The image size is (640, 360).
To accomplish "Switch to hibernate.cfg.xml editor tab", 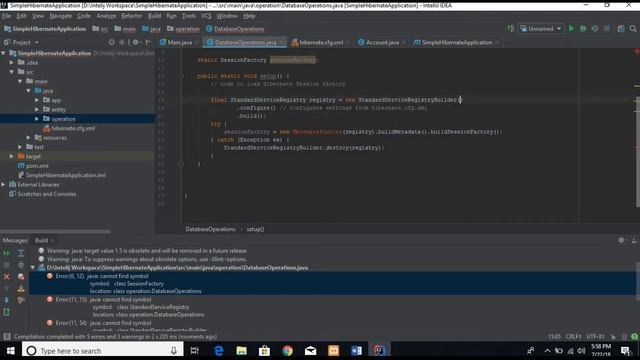I will (320, 42).
